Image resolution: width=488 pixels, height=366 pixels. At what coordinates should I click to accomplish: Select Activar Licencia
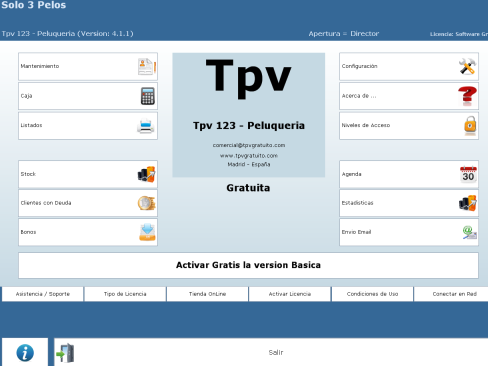(290, 294)
